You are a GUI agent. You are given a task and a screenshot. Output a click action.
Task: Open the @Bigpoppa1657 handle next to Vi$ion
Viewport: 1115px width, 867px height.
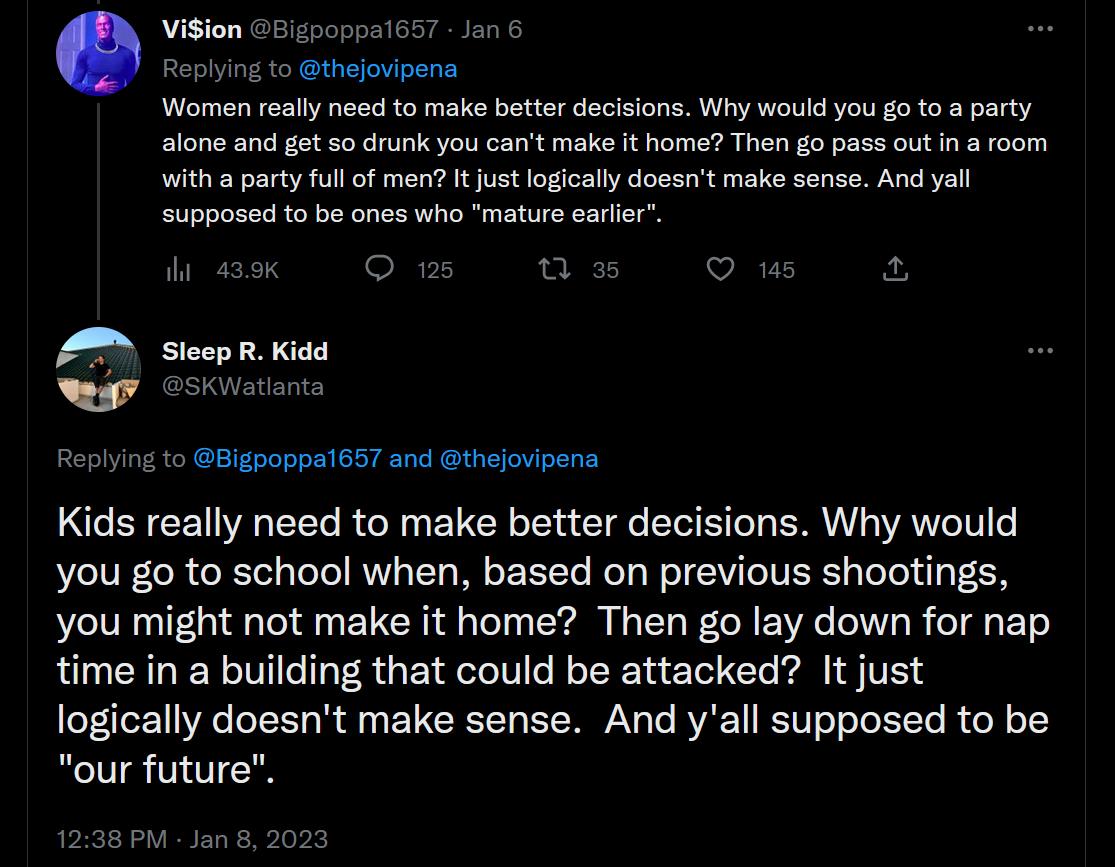point(344,29)
